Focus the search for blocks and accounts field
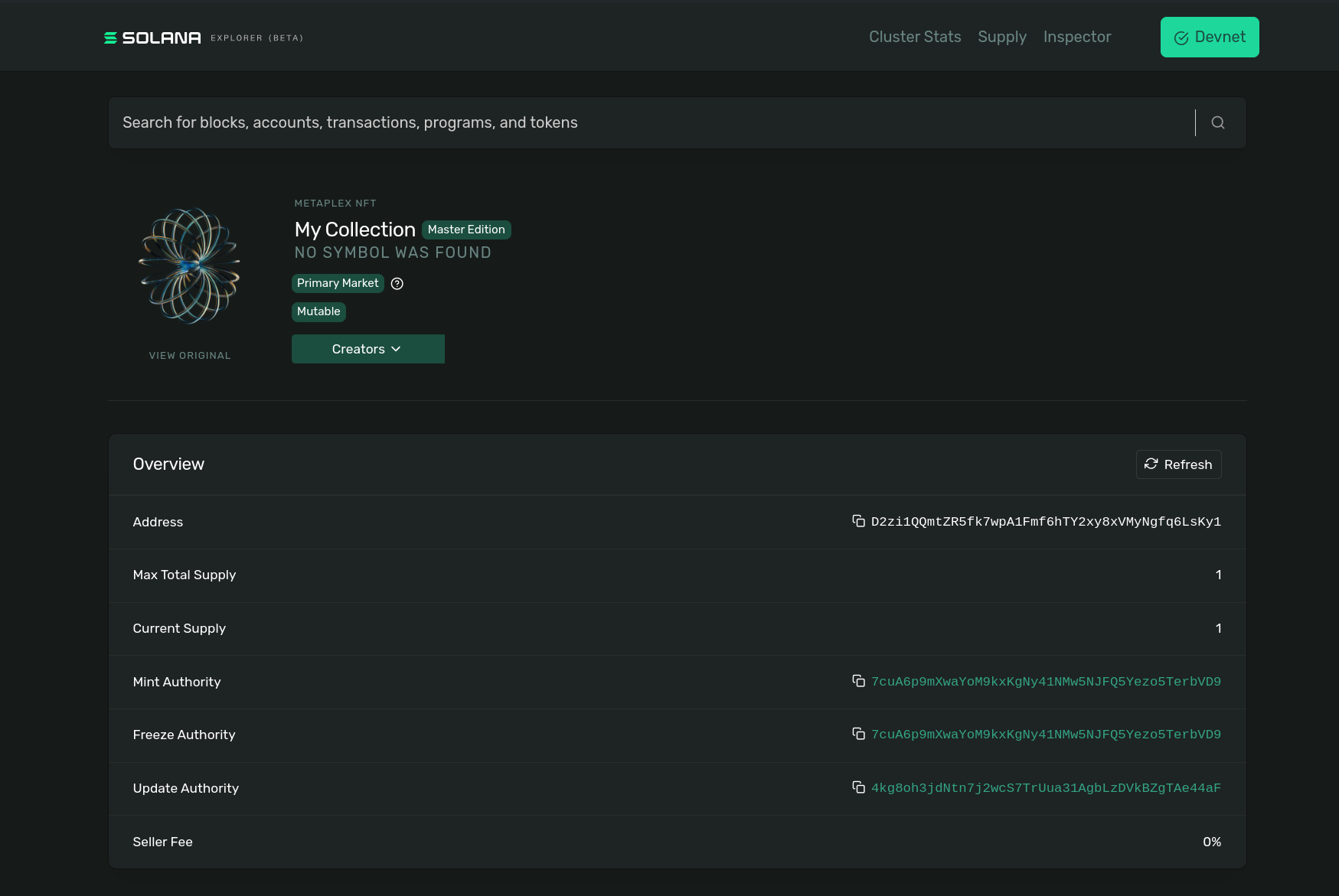The image size is (1339, 896). pos(651,122)
